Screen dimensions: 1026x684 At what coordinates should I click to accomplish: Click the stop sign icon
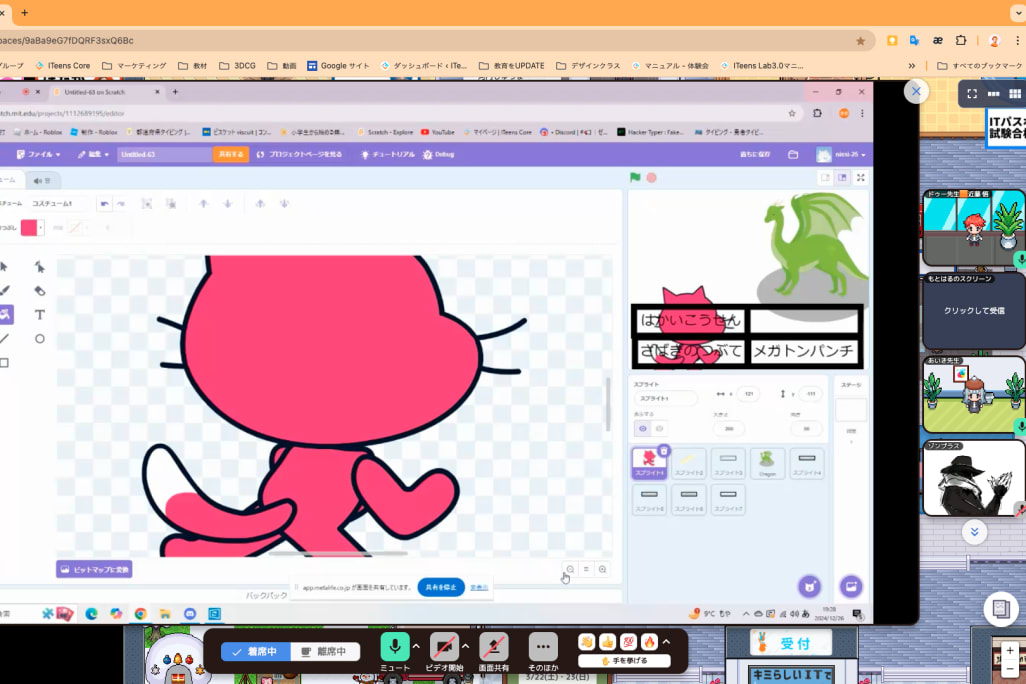point(649,176)
